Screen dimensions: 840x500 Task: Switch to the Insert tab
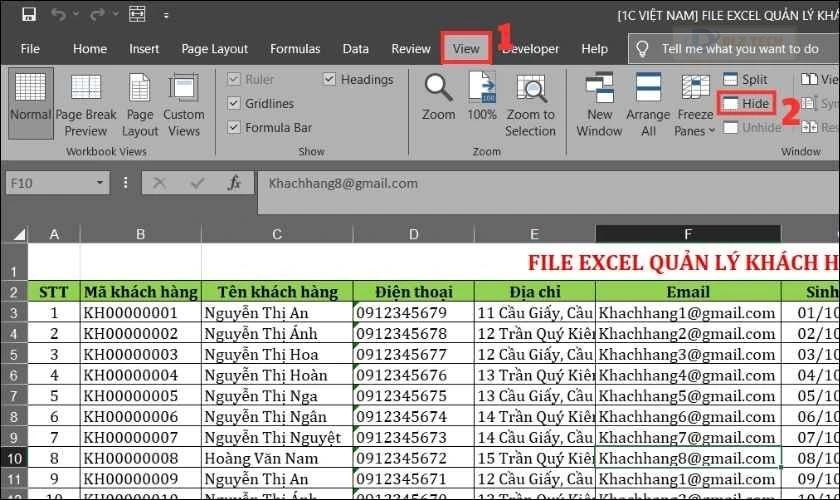coord(144,49)
